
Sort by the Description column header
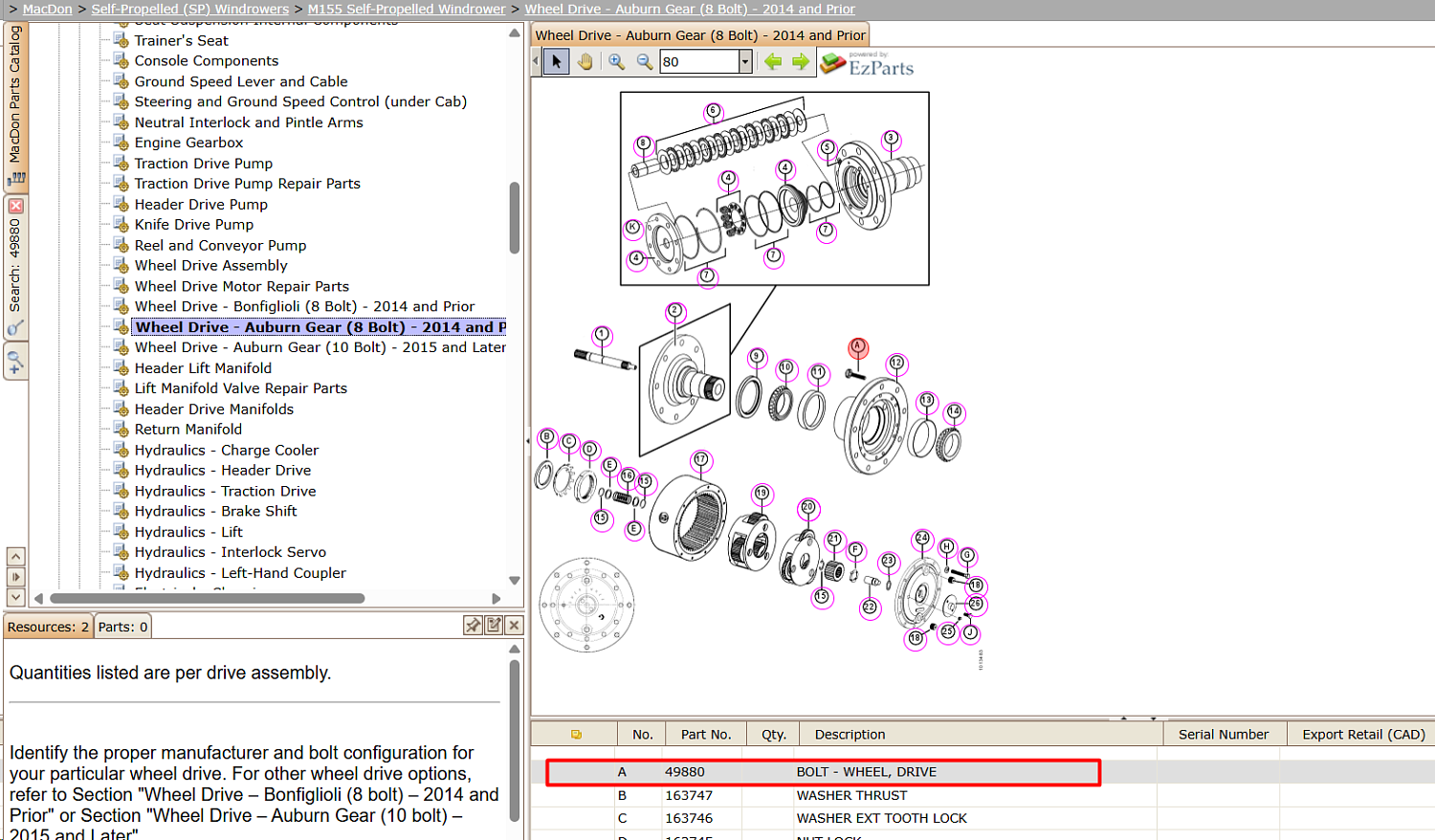pos(981,735)
